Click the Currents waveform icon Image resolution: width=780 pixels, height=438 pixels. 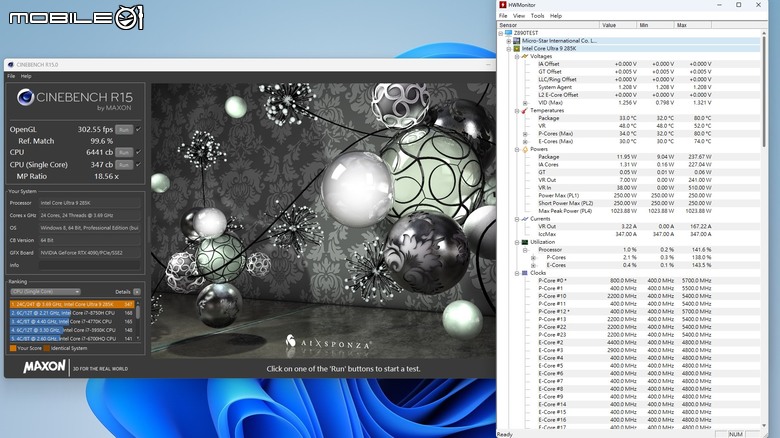[x=524, y=219]
